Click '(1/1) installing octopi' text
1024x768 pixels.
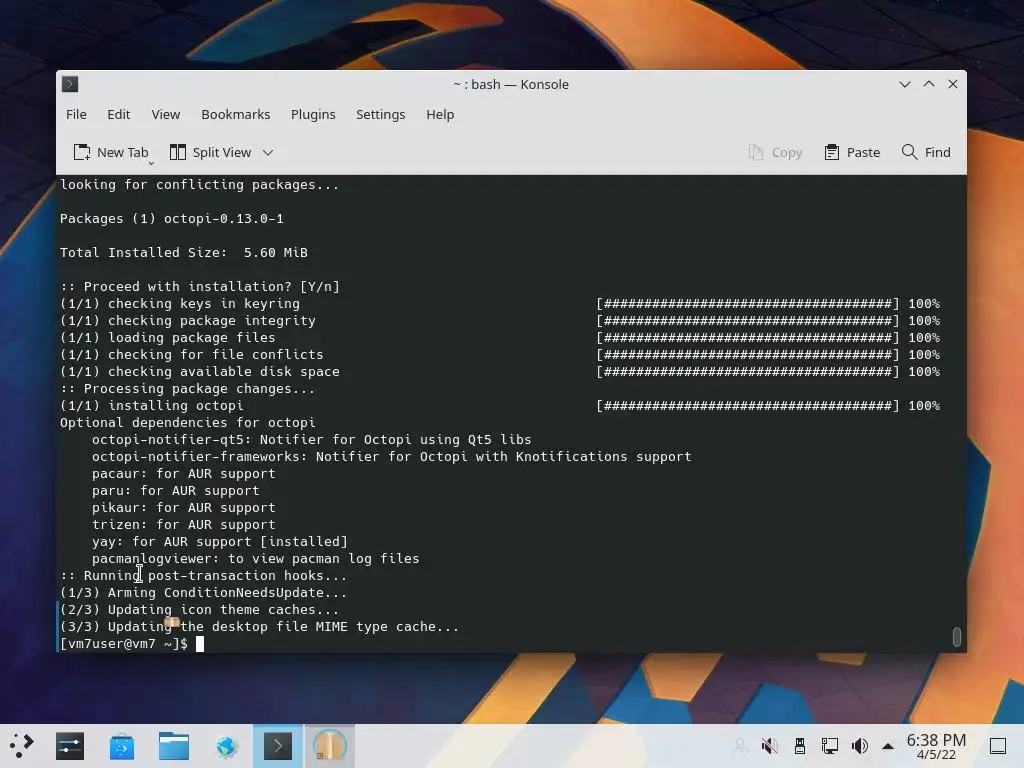152,406
